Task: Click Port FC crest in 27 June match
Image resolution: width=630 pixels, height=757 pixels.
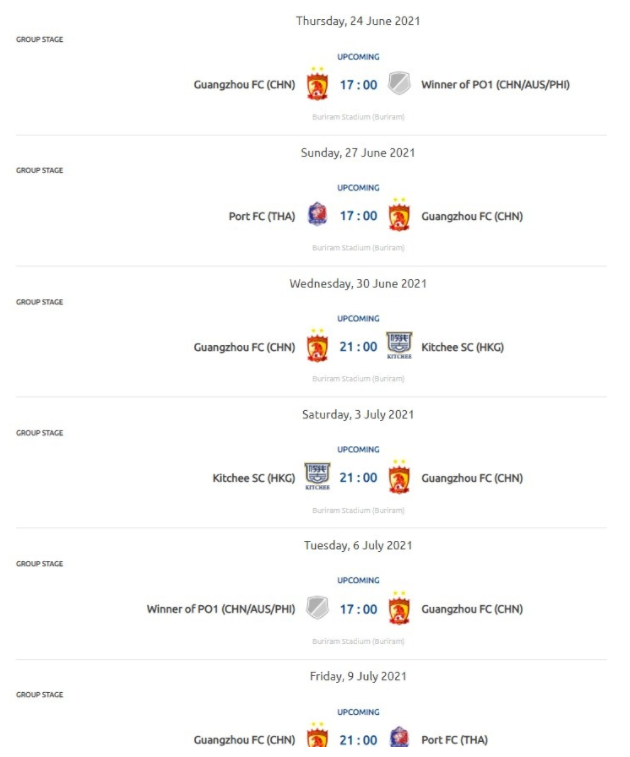Action: coord(317,214)
